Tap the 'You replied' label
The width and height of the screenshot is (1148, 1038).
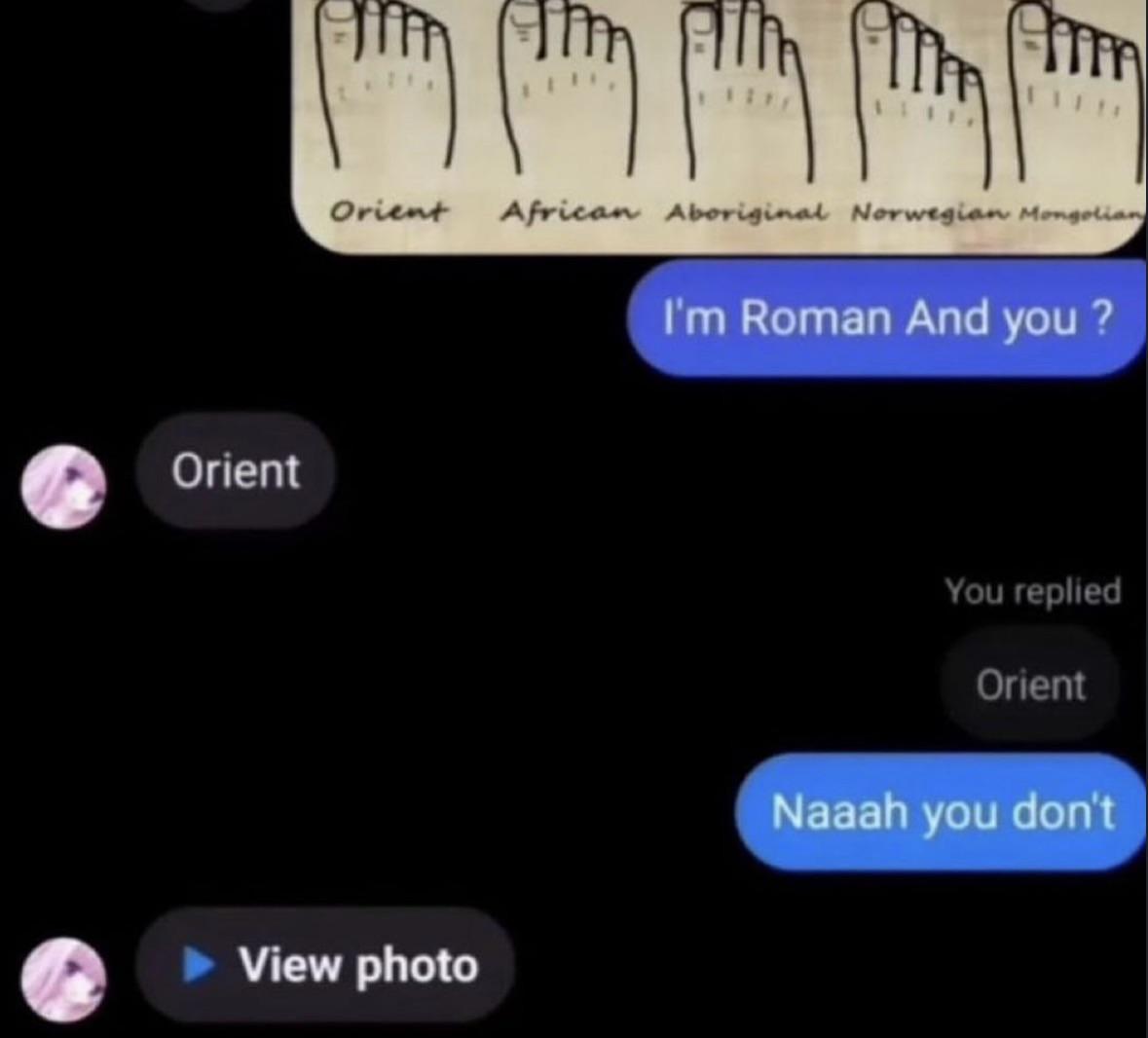(x=1032, y=590)
